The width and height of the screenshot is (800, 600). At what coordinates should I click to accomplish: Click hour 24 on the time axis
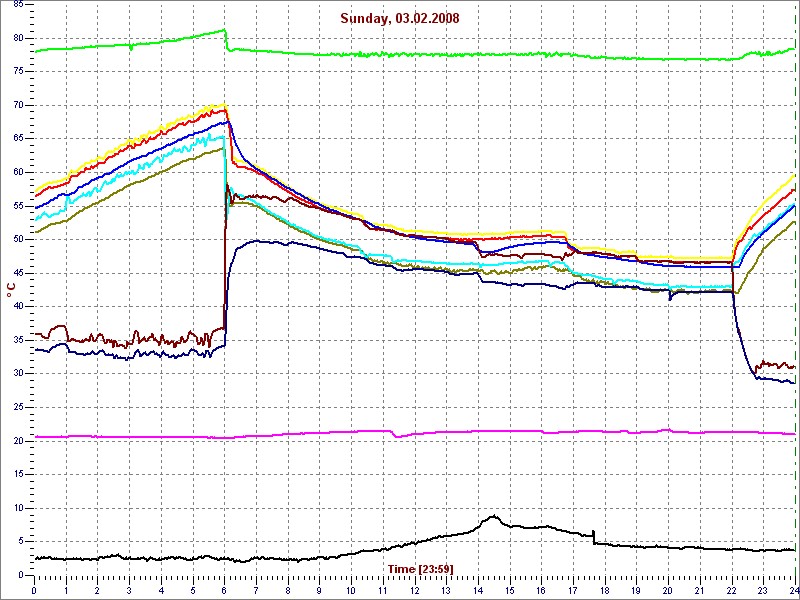click(793, 590)
